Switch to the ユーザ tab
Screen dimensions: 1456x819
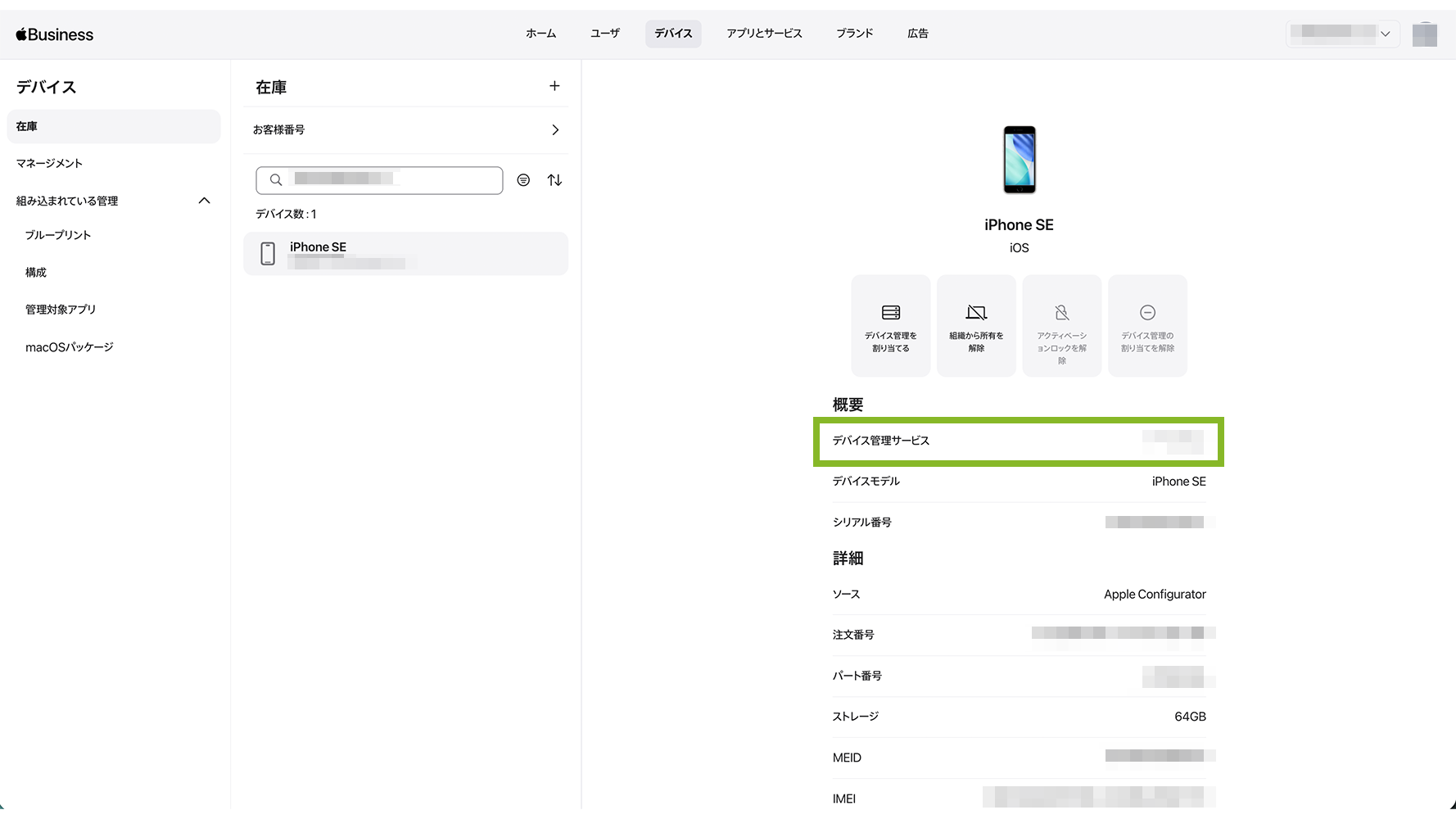click(604, 34)
